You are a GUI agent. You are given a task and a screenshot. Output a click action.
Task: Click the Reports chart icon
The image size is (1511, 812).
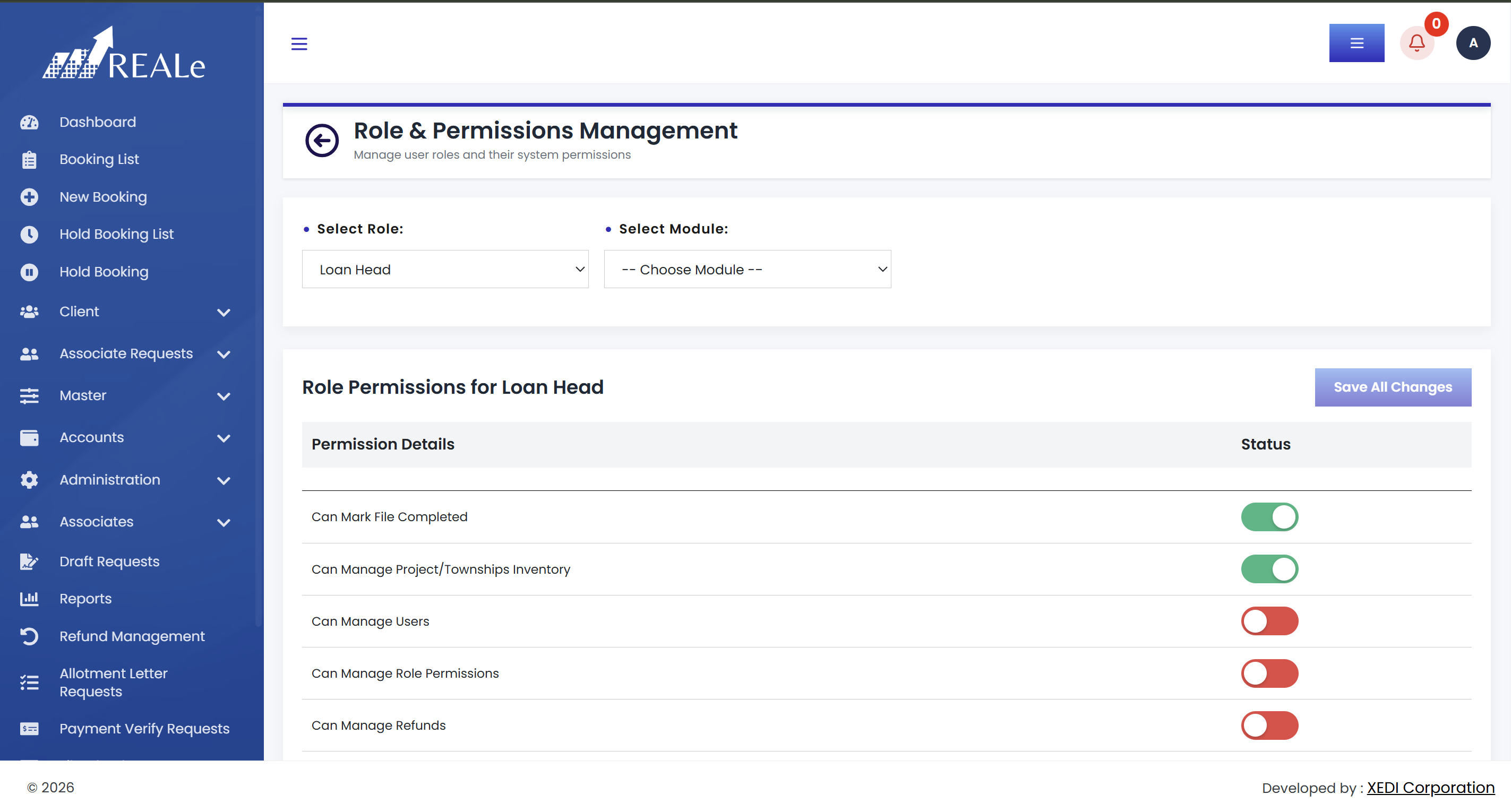point(29,599)
